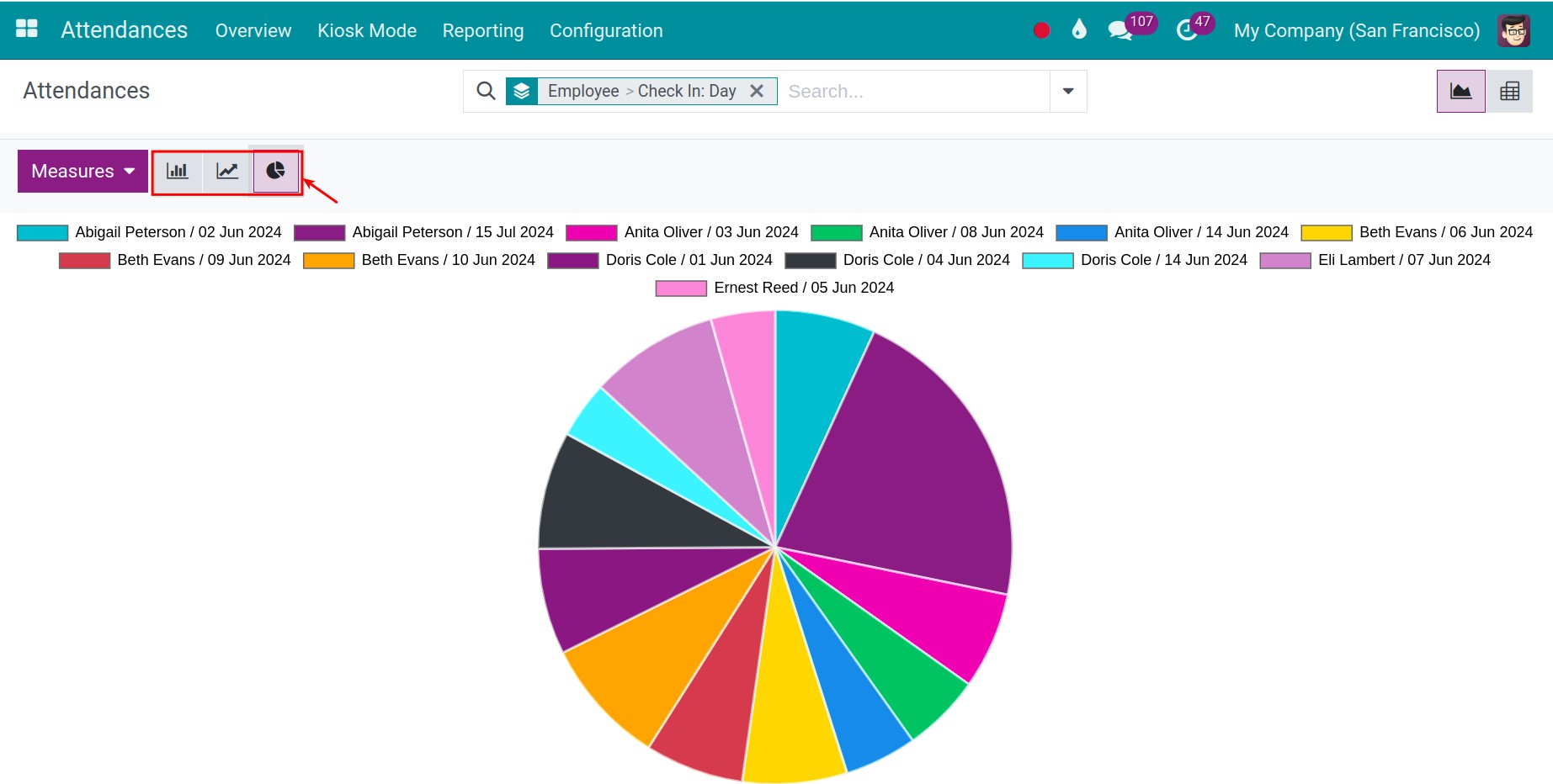This screenshot has width=1553, height=784.
Task: Open the Kiosk Mode menu
Action: click(x=367, y=30)
